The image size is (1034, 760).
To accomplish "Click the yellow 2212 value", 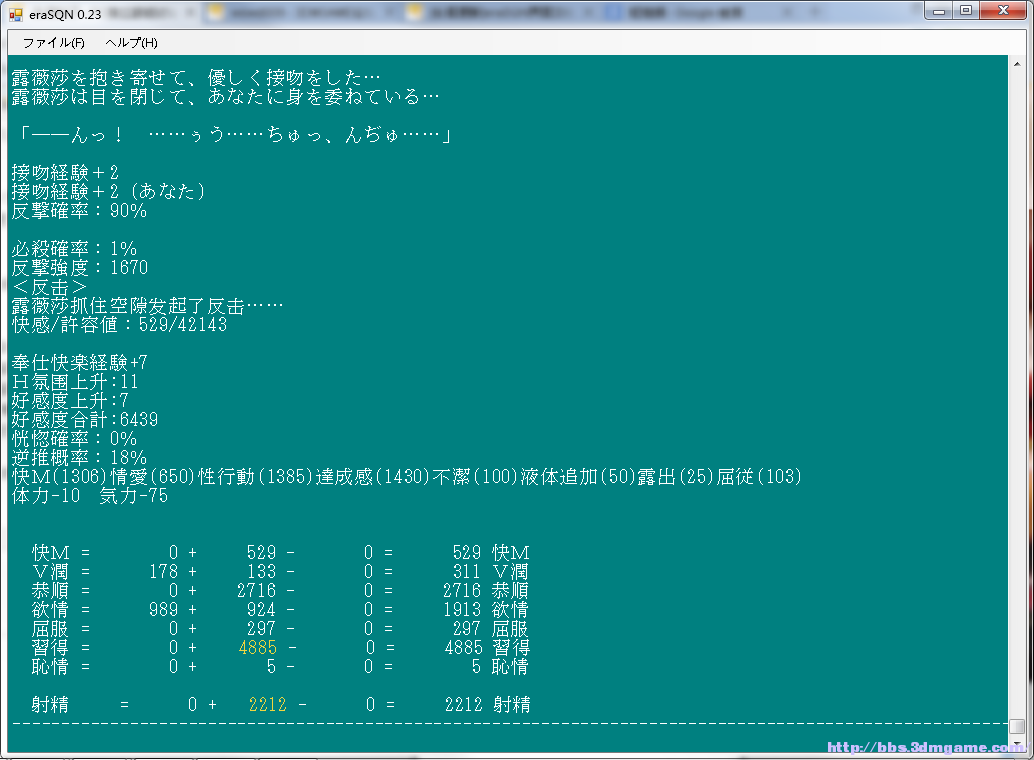I will tap(267, 705).
